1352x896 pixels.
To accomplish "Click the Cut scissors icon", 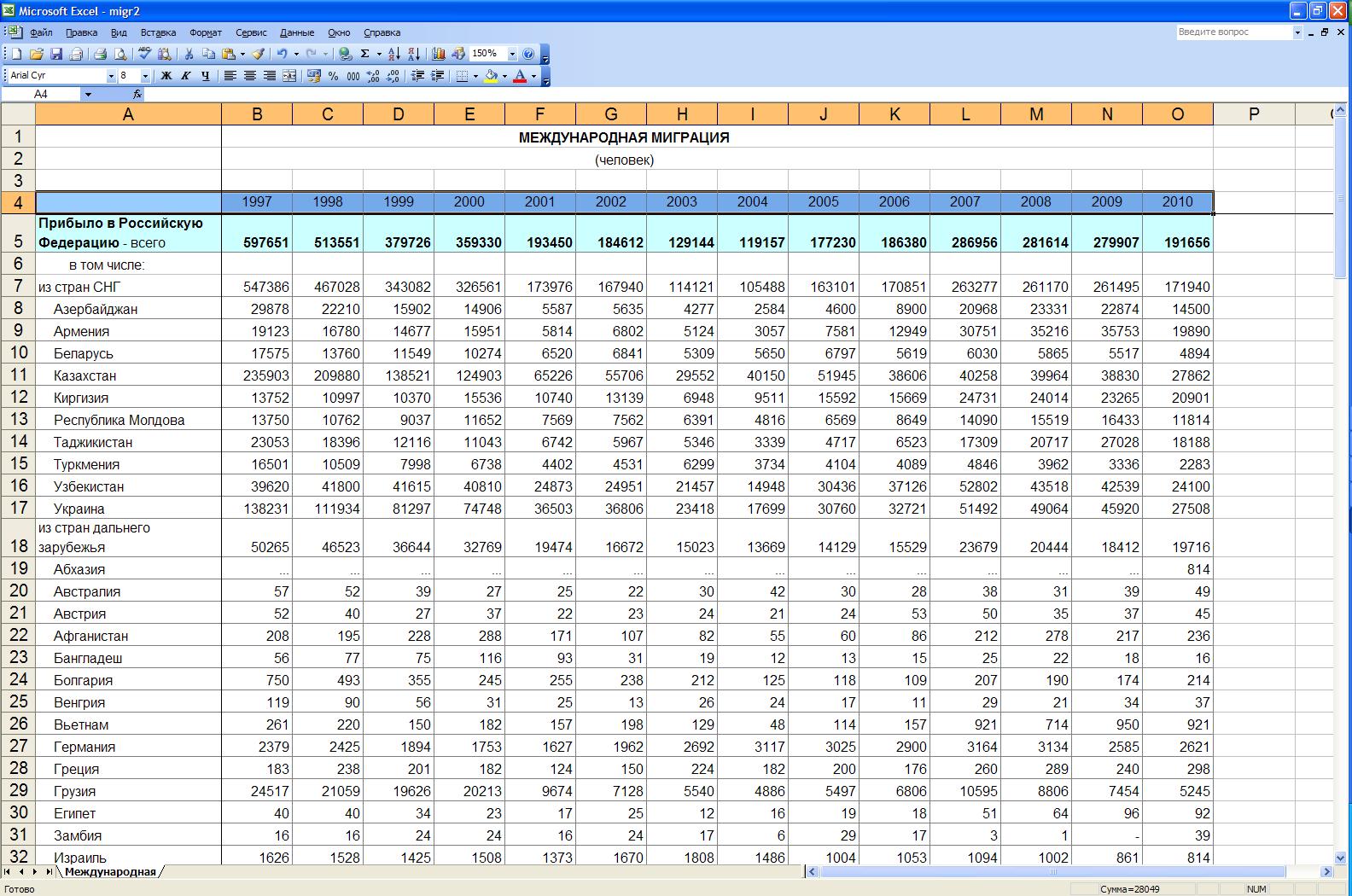I will 189,54.
